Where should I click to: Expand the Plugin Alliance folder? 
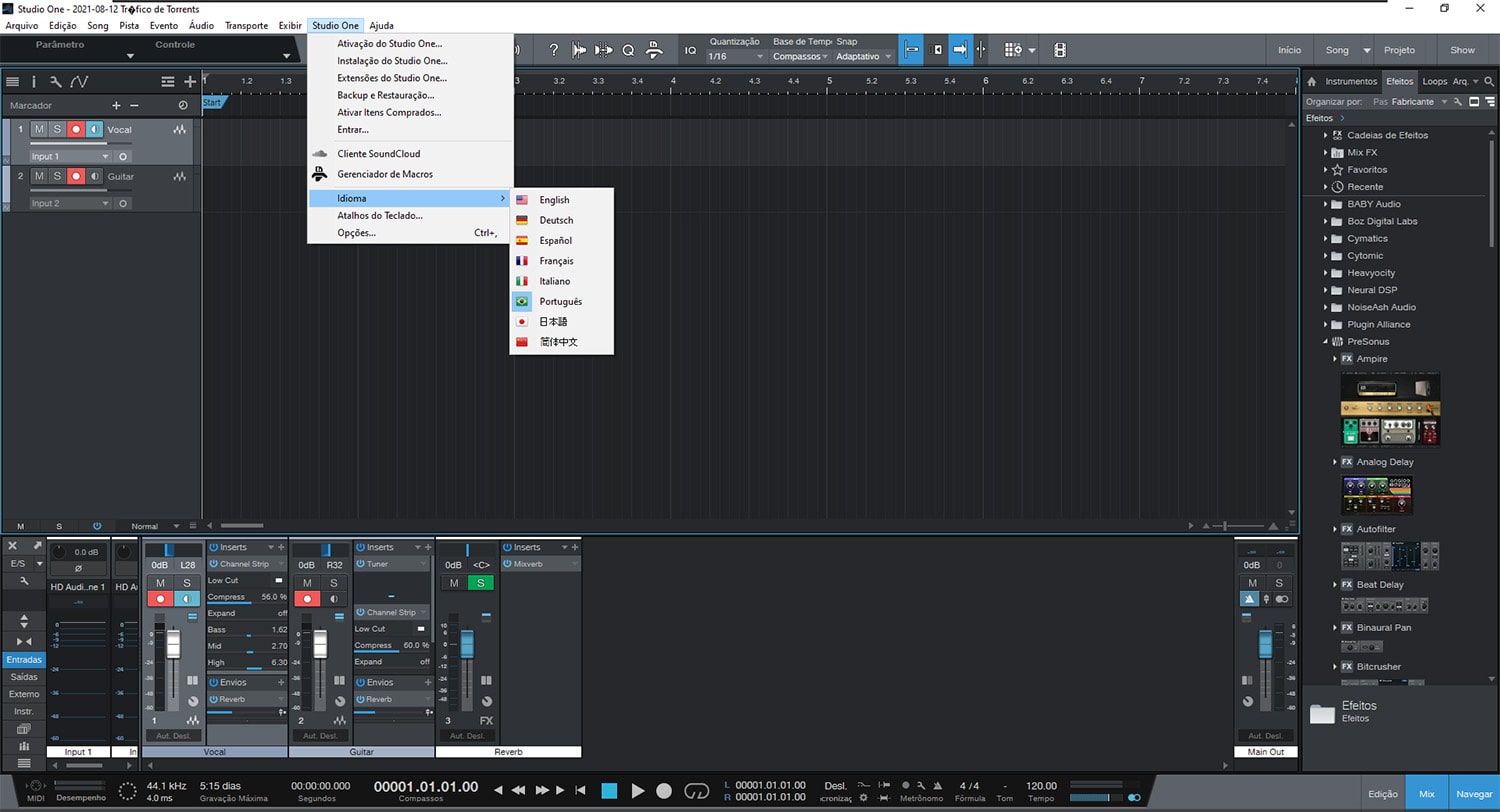[1326, 325]
